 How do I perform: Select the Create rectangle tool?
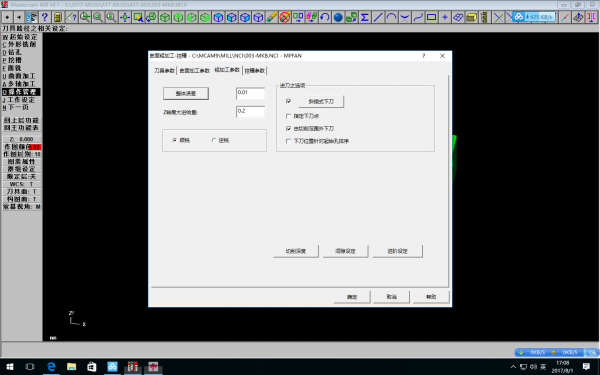[x=432, y=17]
